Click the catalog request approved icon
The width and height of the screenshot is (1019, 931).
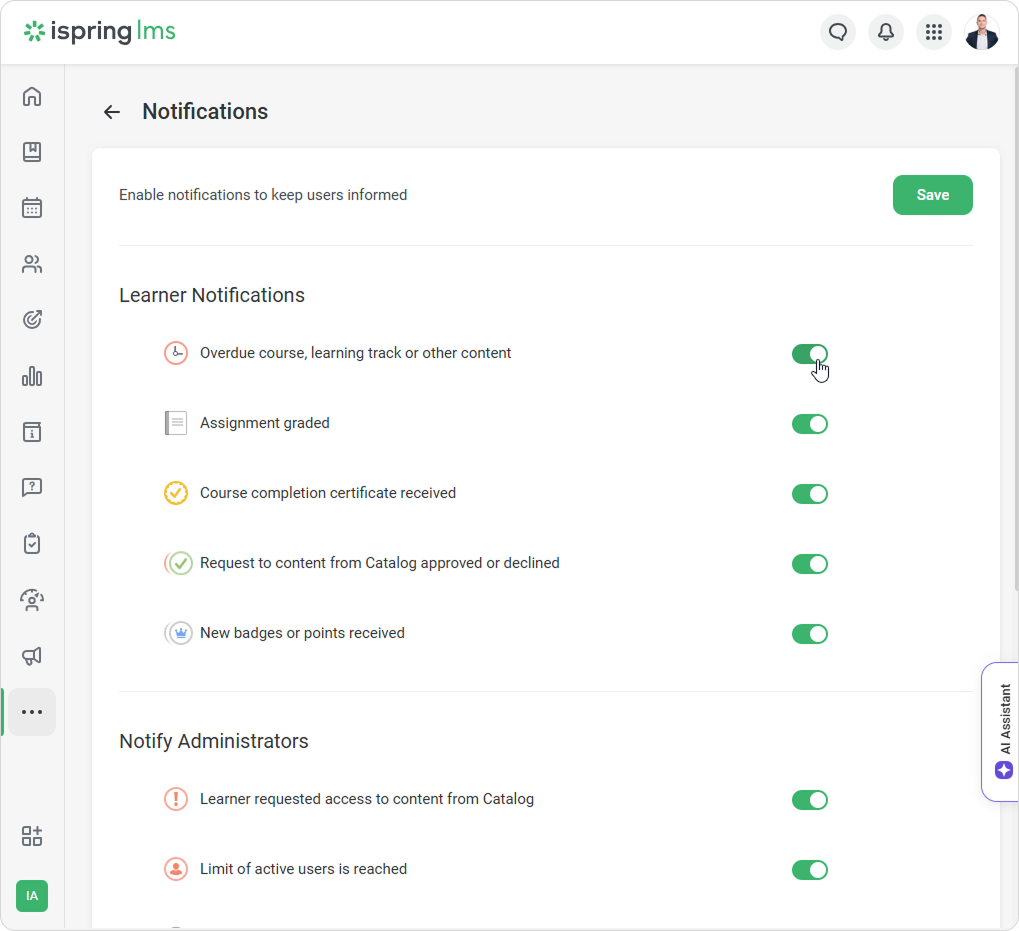[179, 563]
